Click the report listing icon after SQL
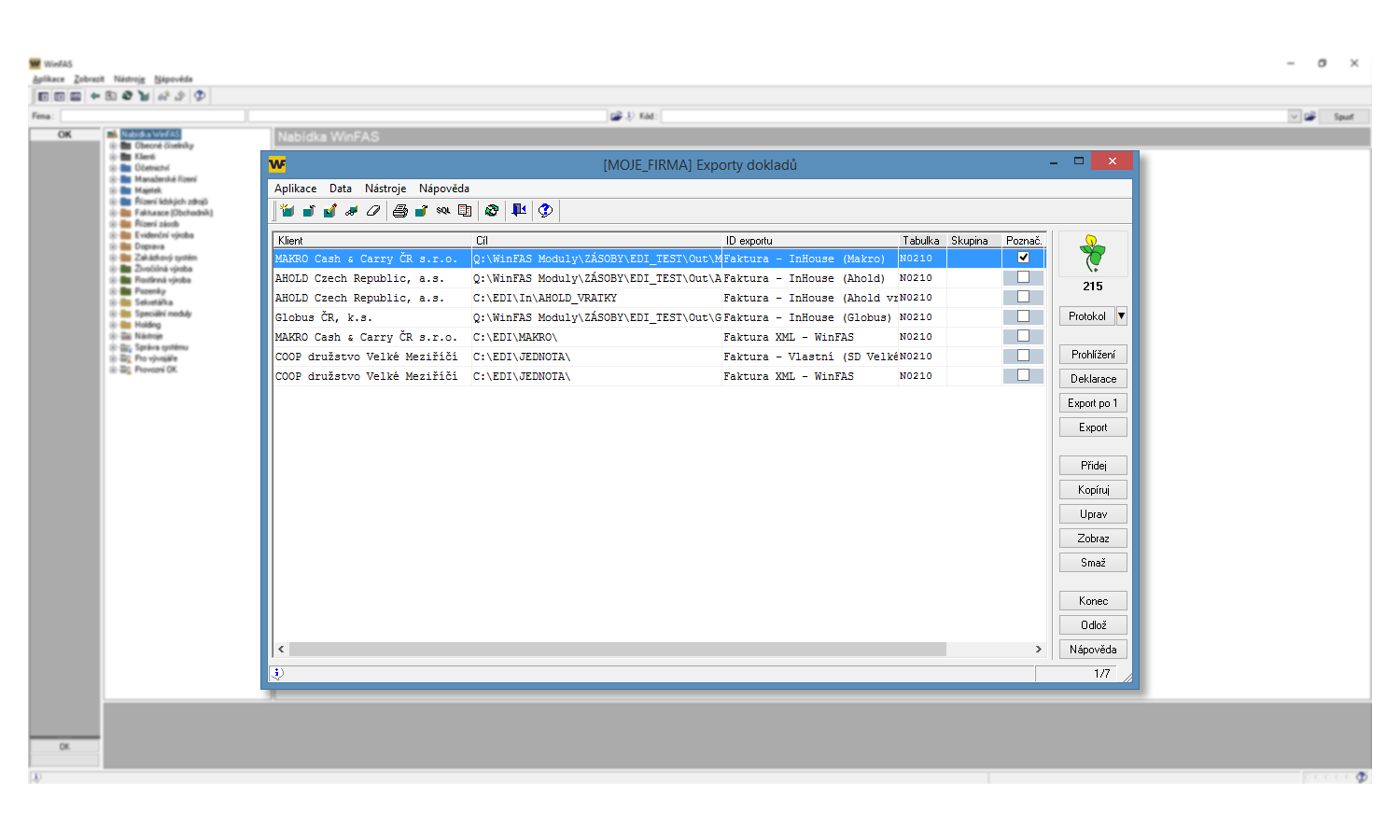This screenshot has height=840, width=1400. (x=465, y=211)
